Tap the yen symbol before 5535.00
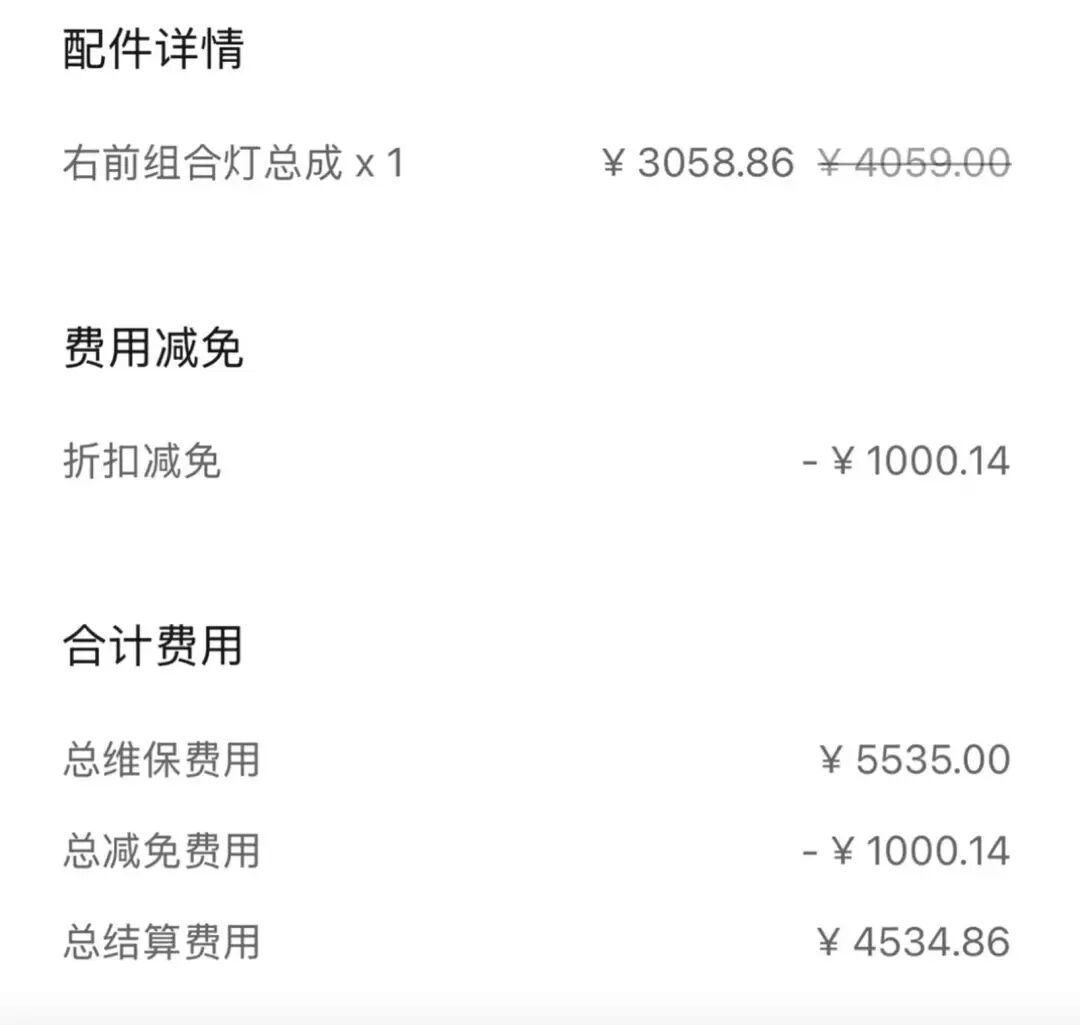Viewport: 1080px width, 1025px height. point(831,760)
